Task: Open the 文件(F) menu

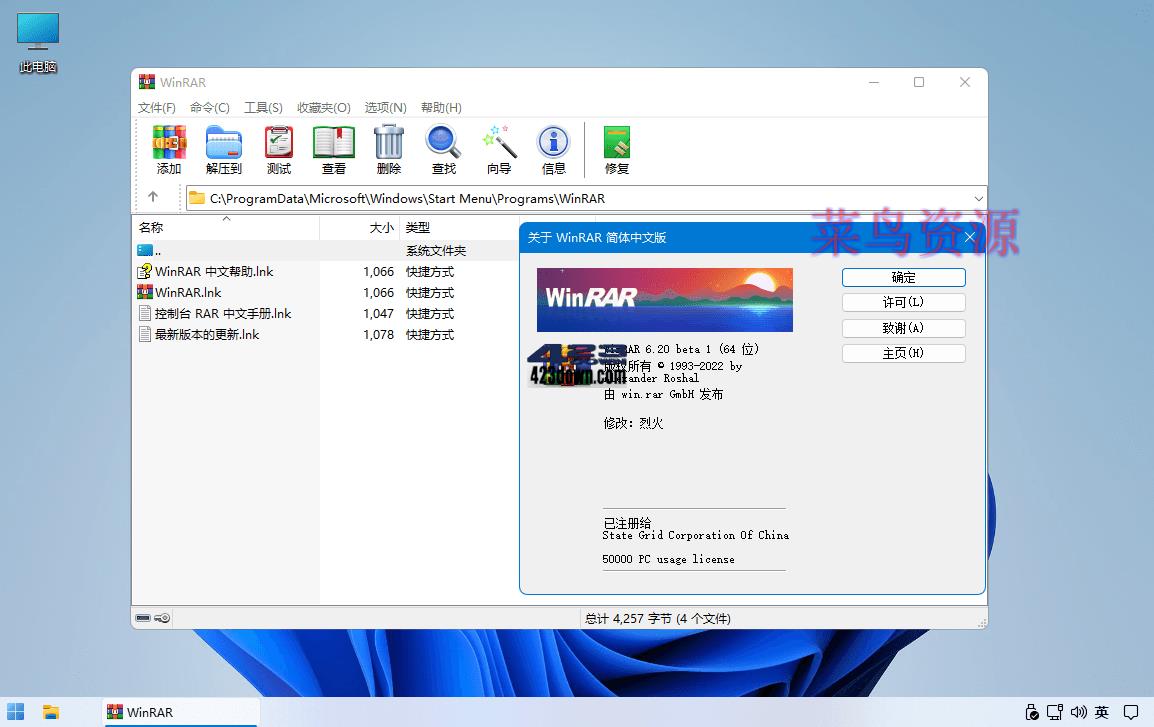Action: 156,107
